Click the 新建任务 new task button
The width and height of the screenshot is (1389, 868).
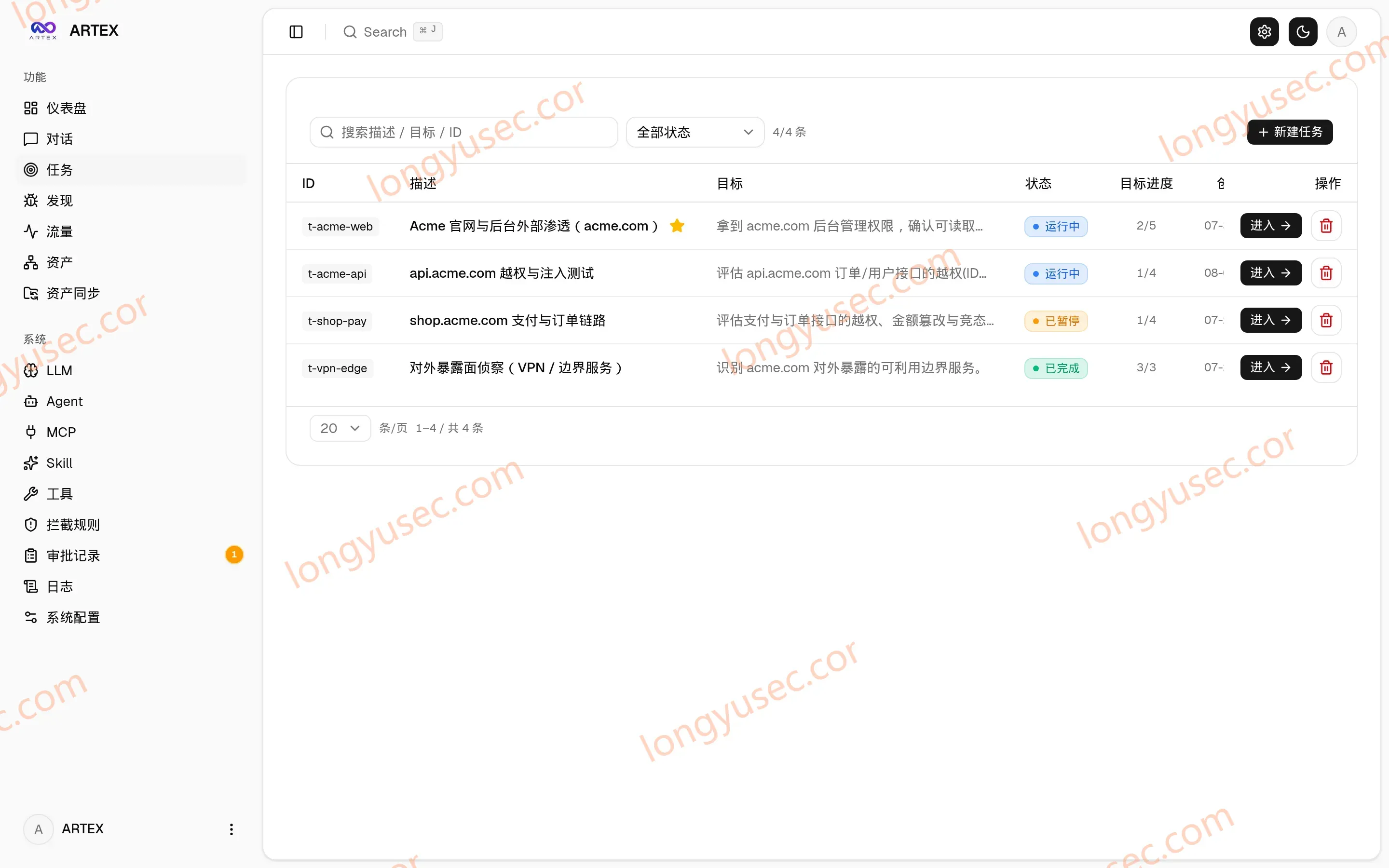point(1290,132)
